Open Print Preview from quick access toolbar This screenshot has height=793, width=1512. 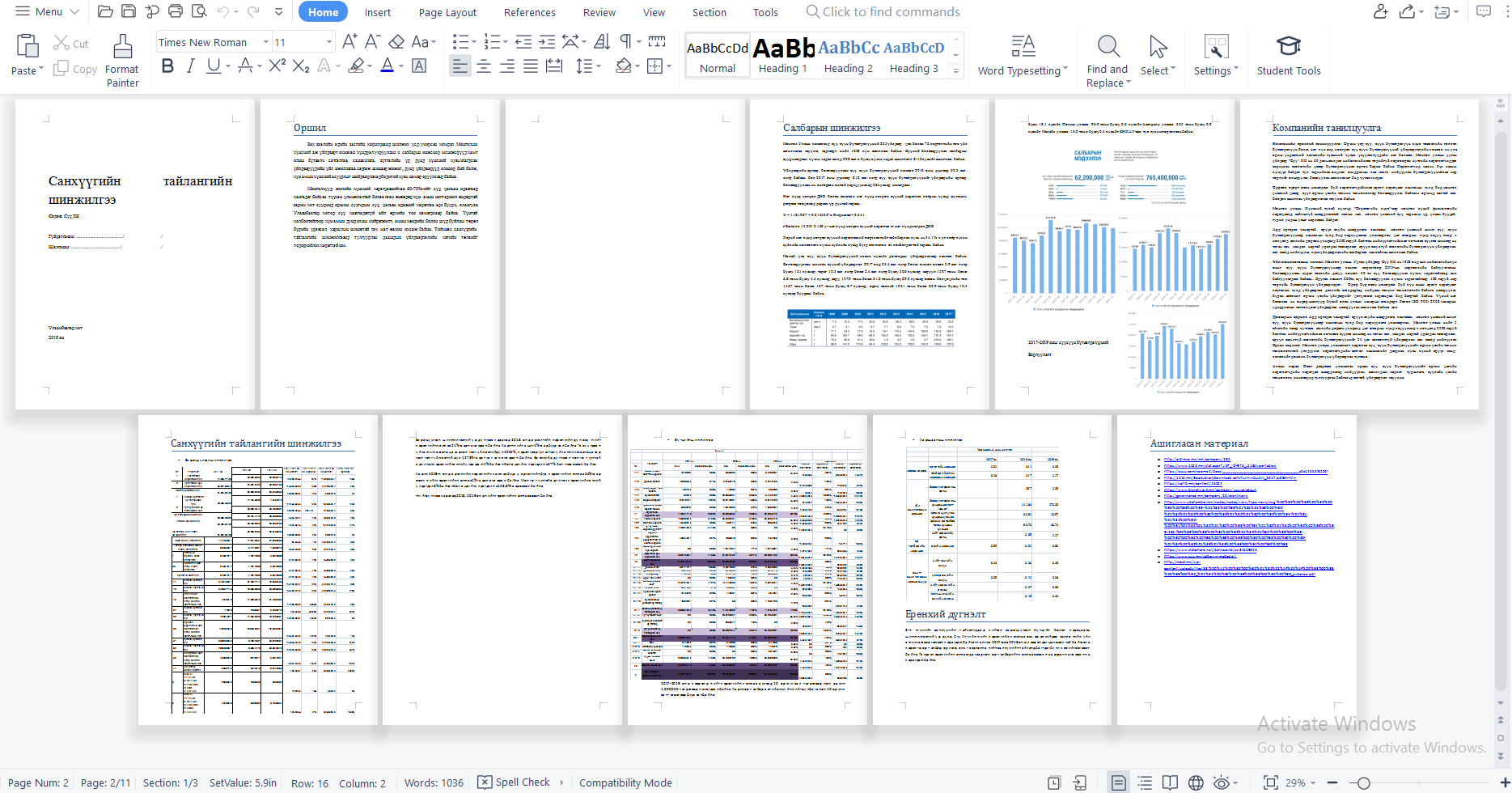(199, 11)
